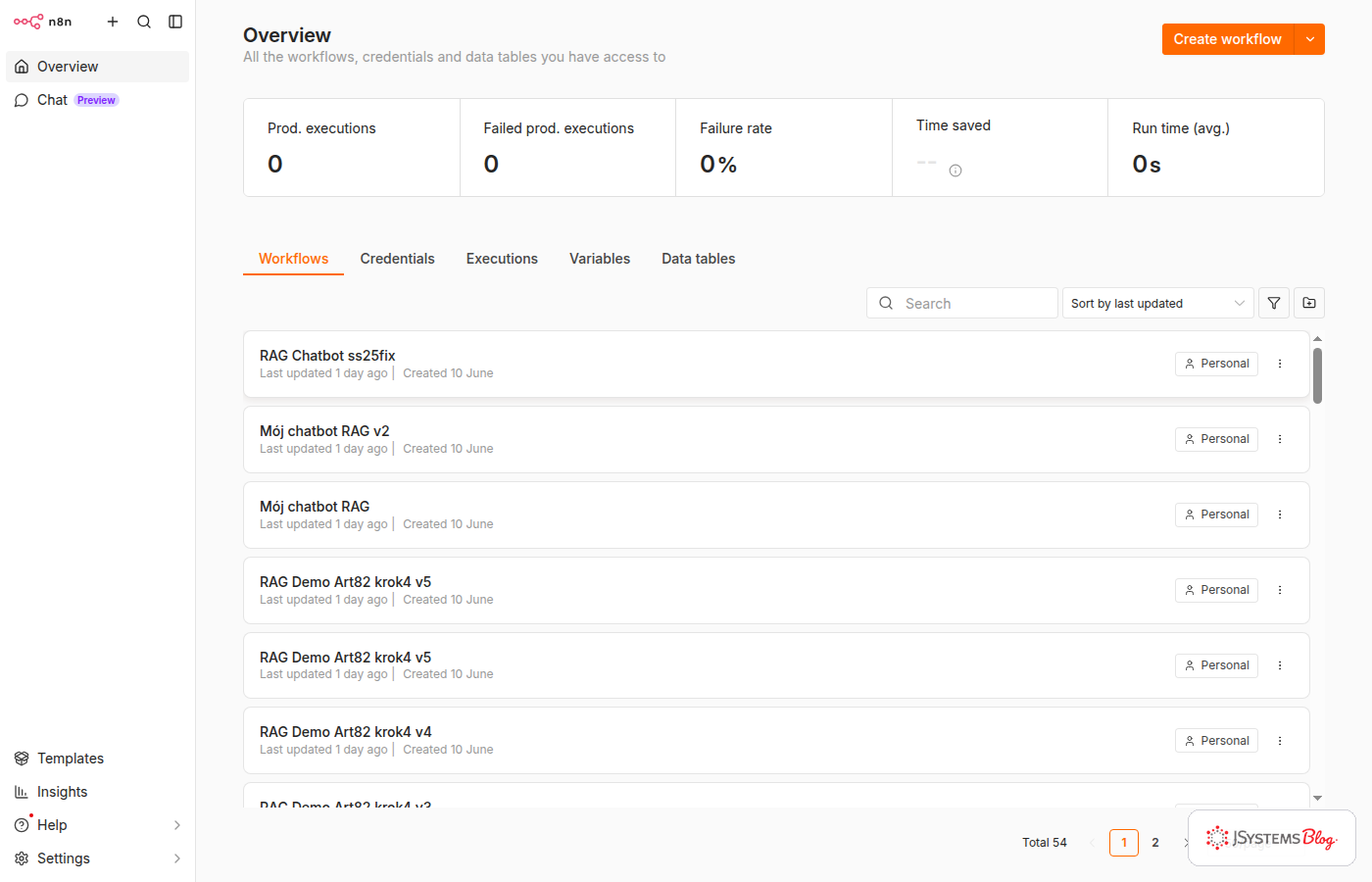Open actions menu for Mój chatbot RAG v2
Viewport: 1372px width, 882px height.
[x=1280, y=439]
